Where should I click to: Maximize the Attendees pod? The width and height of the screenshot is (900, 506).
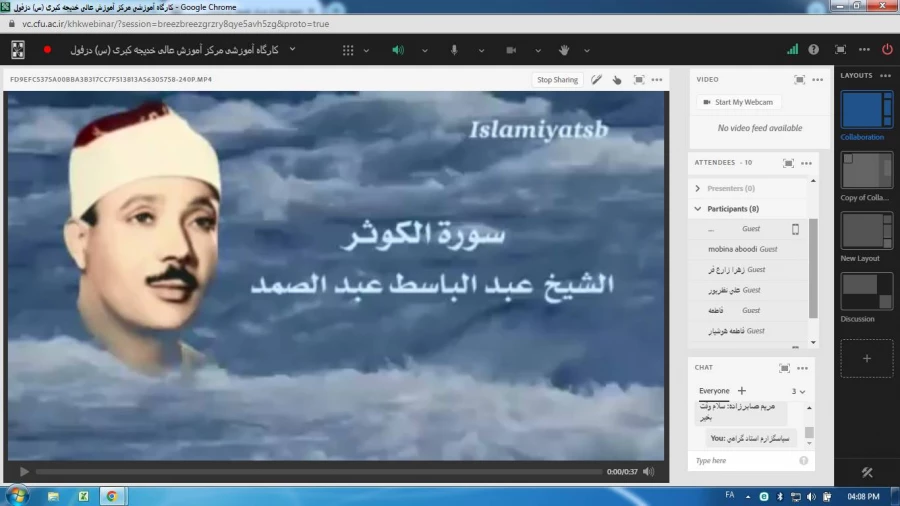788,163
